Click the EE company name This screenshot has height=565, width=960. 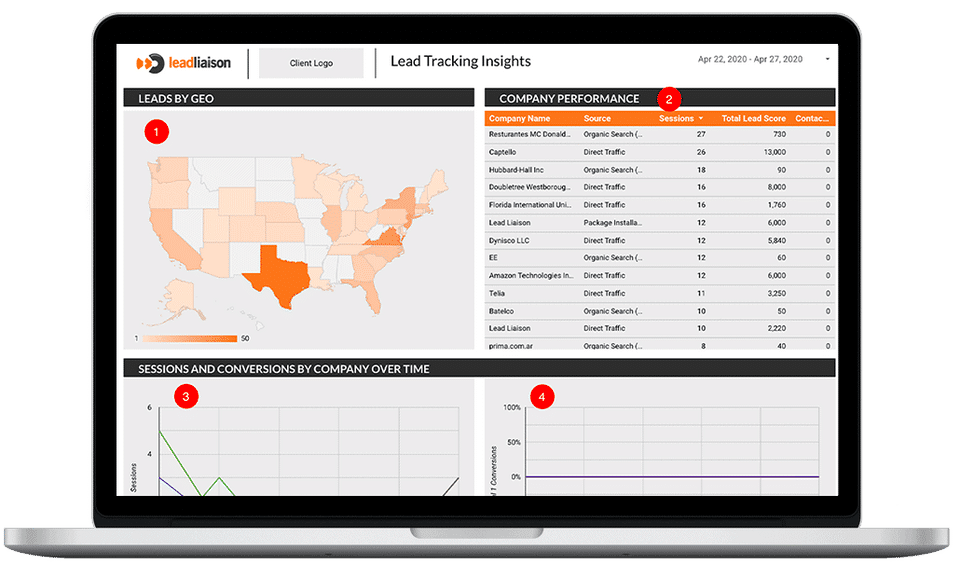click(x=493, y=258)
